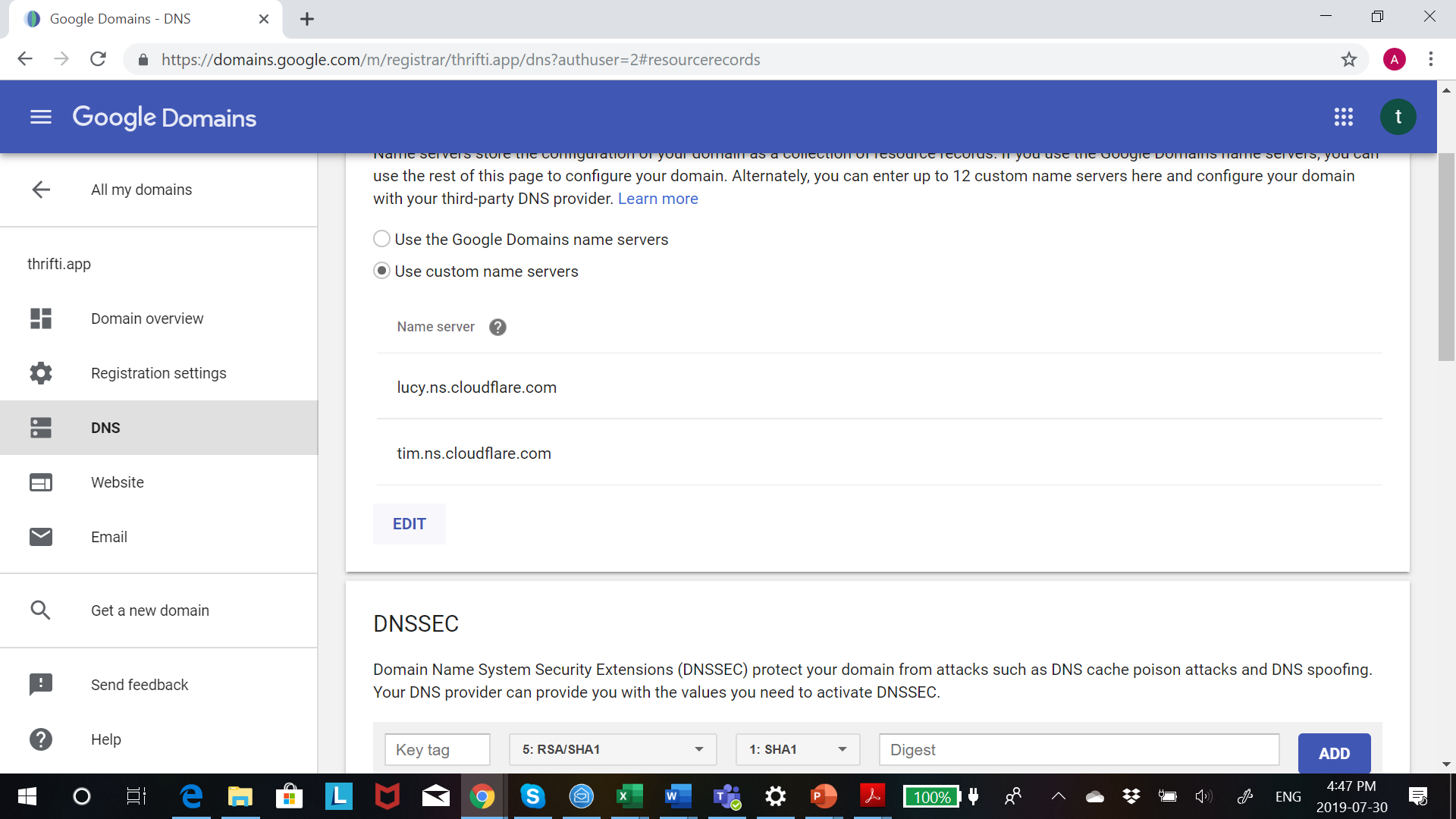This screenshot has width=1456, height=819.
Task: Open the volume control in system tray
Action: coord(1203,796)
